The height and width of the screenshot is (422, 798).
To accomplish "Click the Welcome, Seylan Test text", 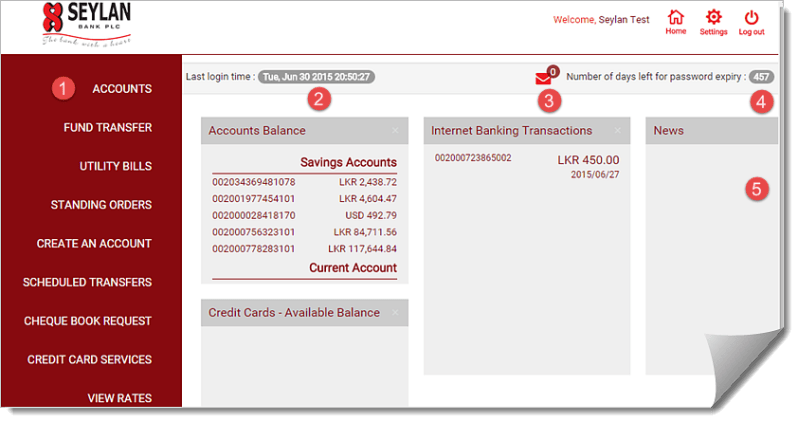I will (601, 20).
